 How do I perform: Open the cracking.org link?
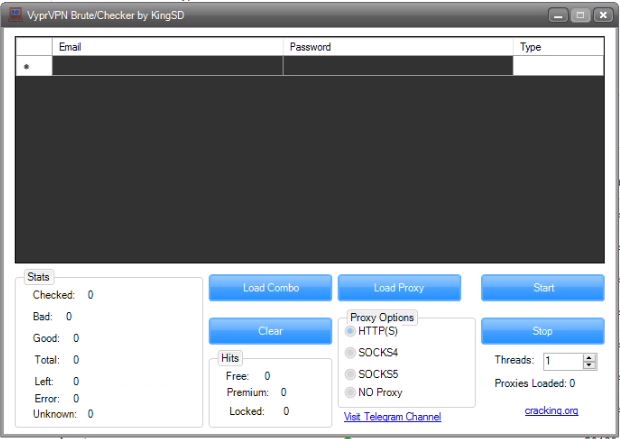coord(552,411)
